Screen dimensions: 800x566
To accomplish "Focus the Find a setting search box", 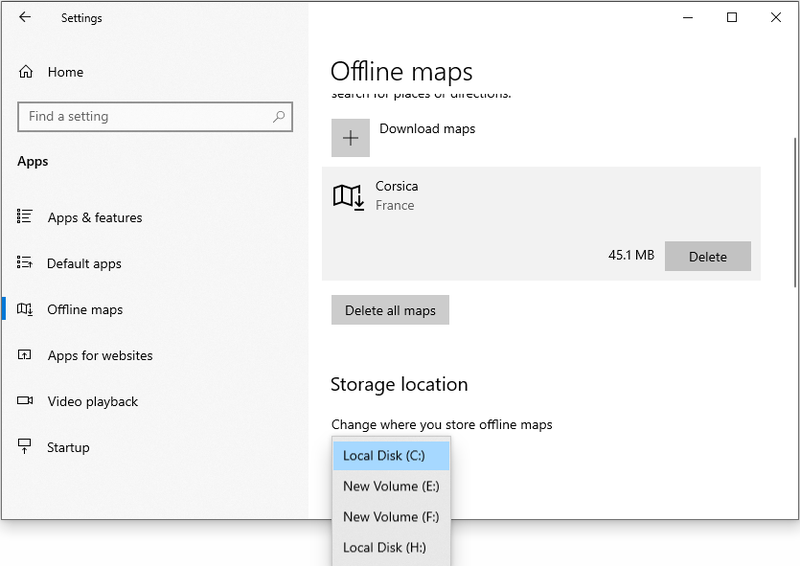I will pos(155,116).
